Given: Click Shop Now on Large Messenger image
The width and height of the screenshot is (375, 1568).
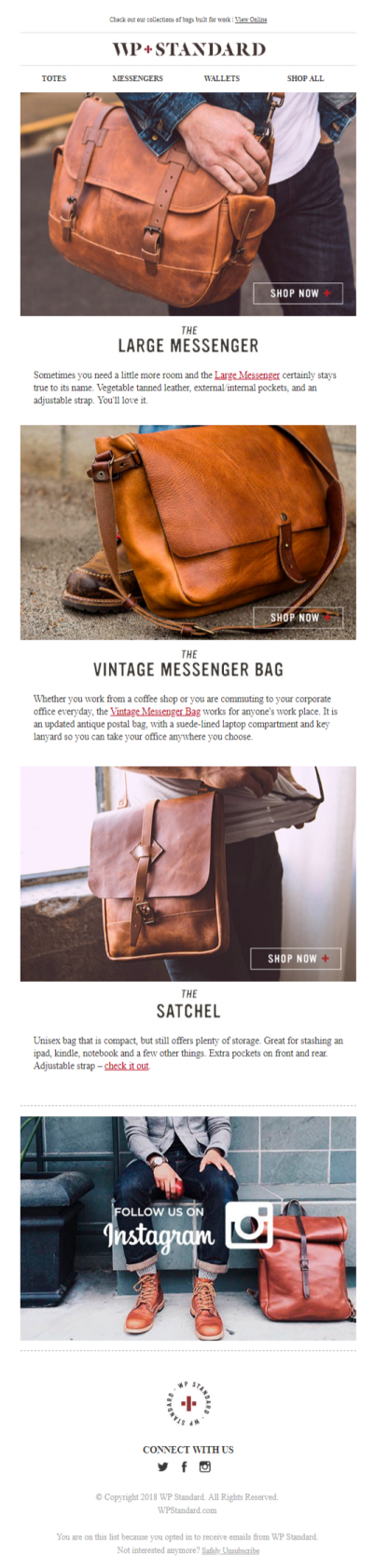Looking at the screenshot, I should coord(298,293).
